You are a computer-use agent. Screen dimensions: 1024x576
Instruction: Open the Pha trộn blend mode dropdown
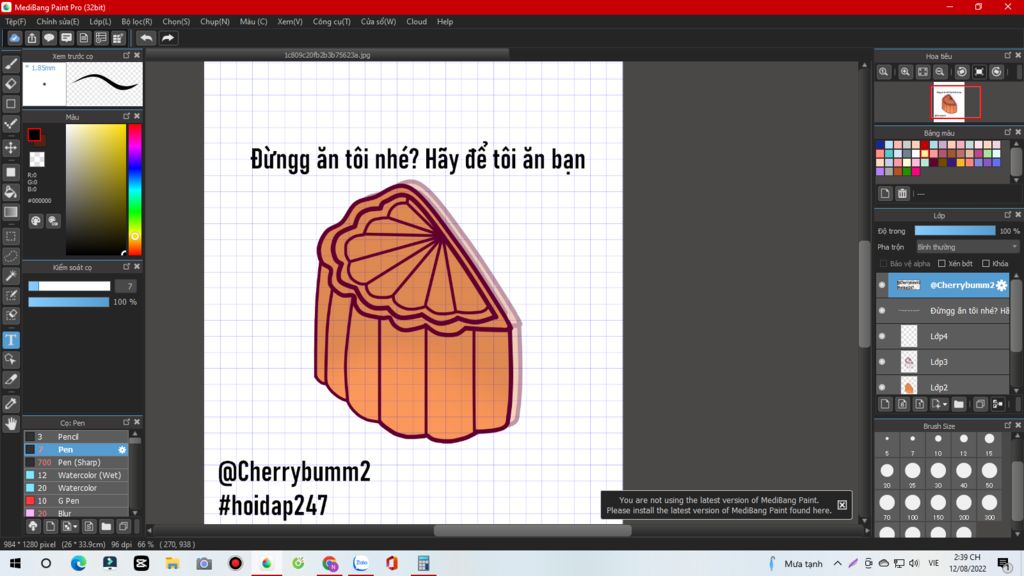[967, 247]
